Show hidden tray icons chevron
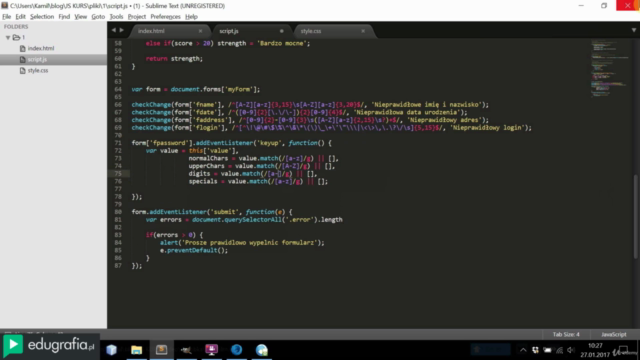The image size is (640, 360). point(523,350)
